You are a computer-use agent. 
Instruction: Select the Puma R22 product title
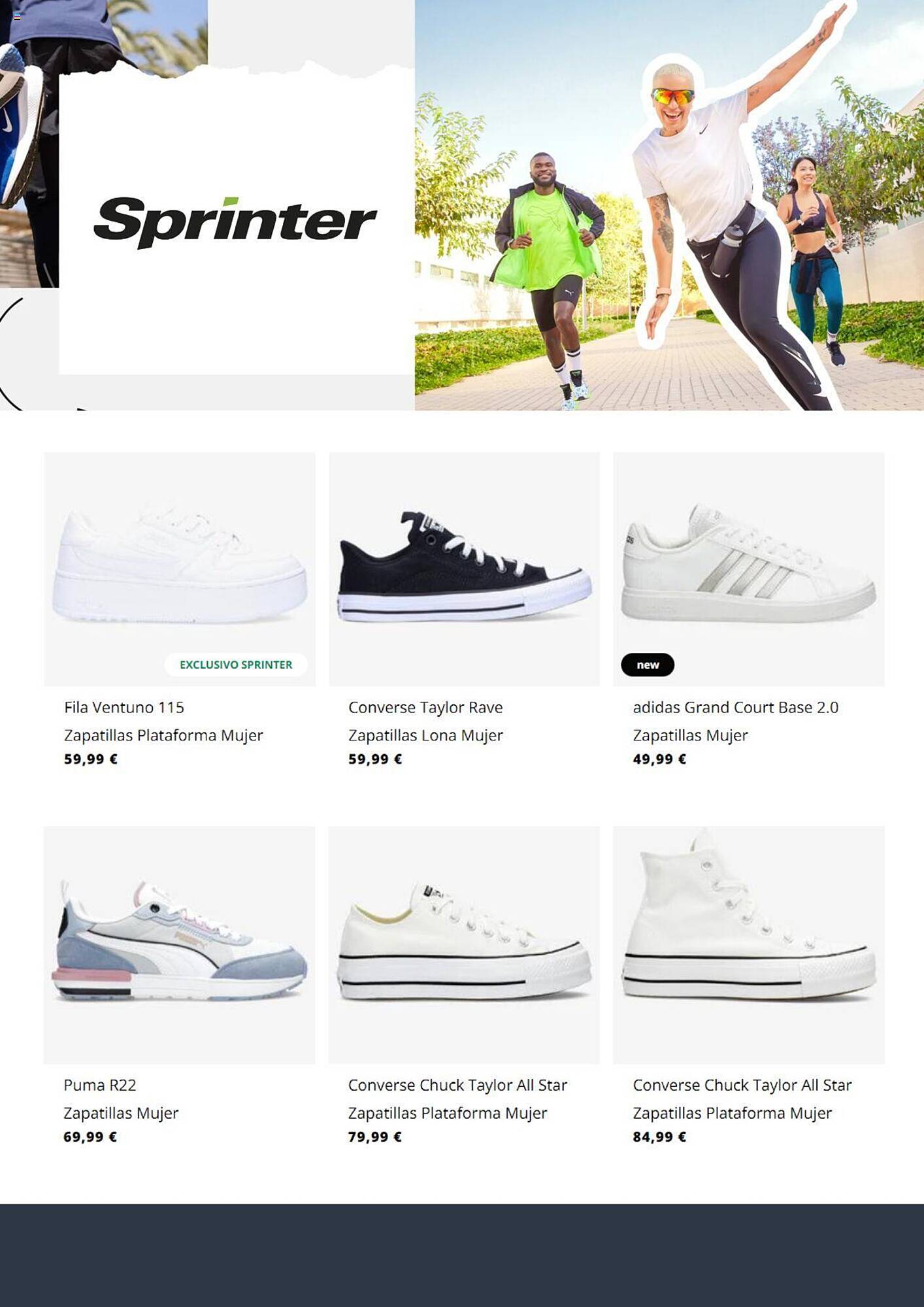100,1085
